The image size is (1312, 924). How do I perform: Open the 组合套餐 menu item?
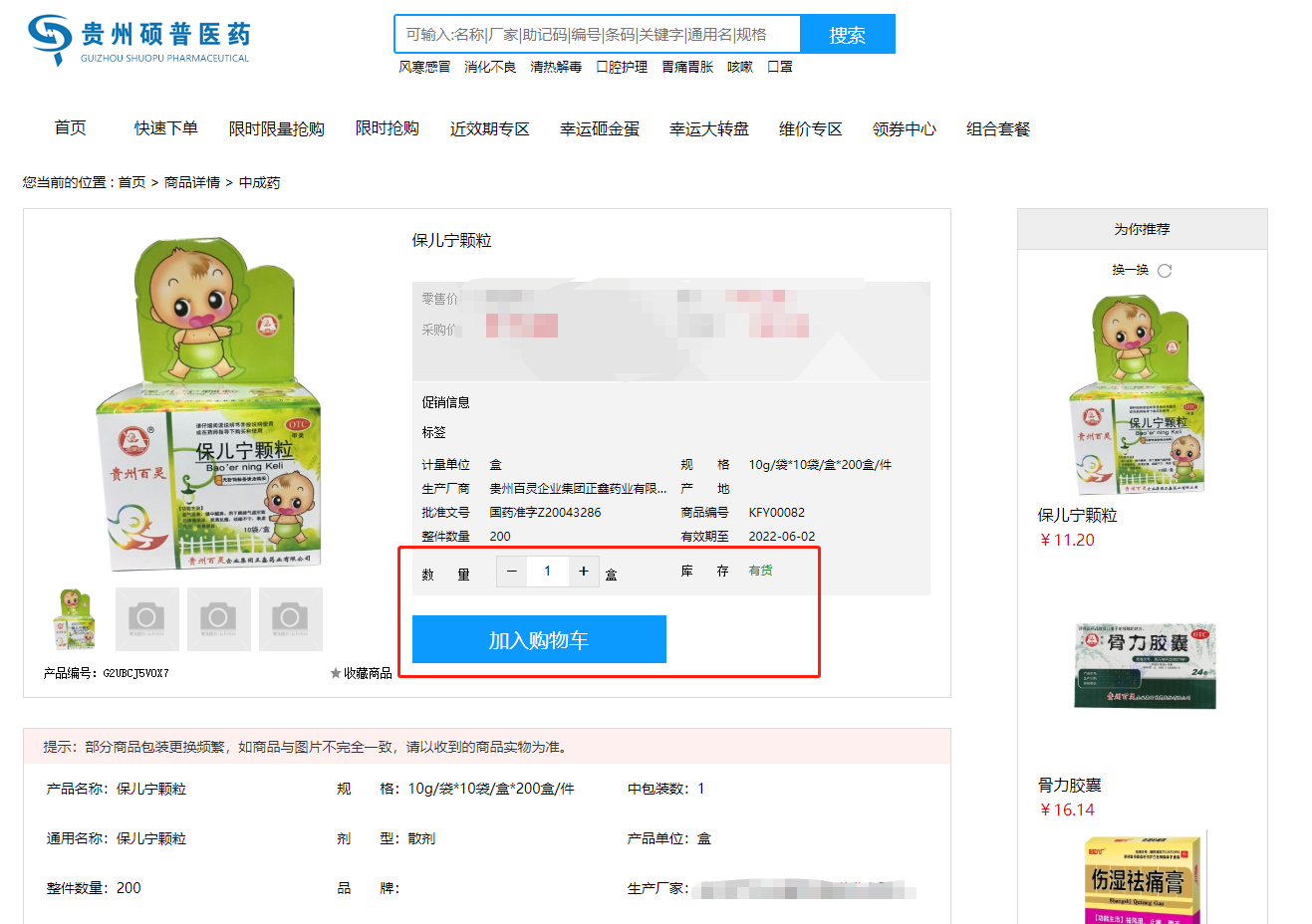click(998, 129)
